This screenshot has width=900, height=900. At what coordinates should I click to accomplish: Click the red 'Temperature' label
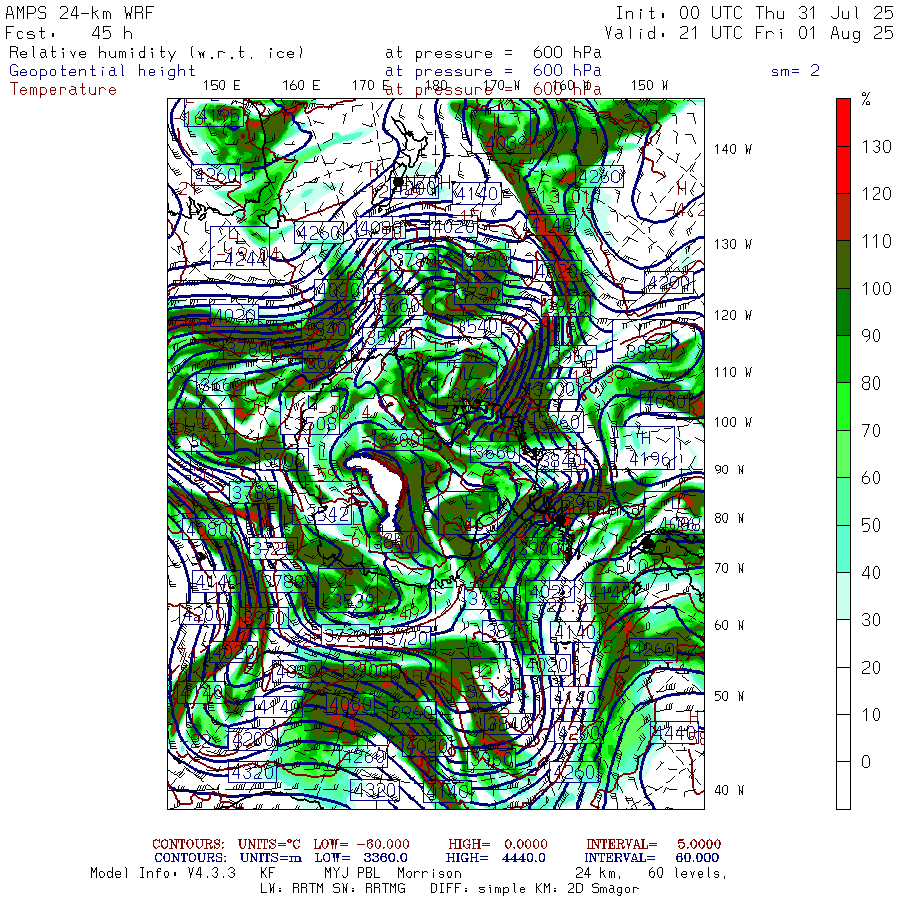tap(63, 90)
